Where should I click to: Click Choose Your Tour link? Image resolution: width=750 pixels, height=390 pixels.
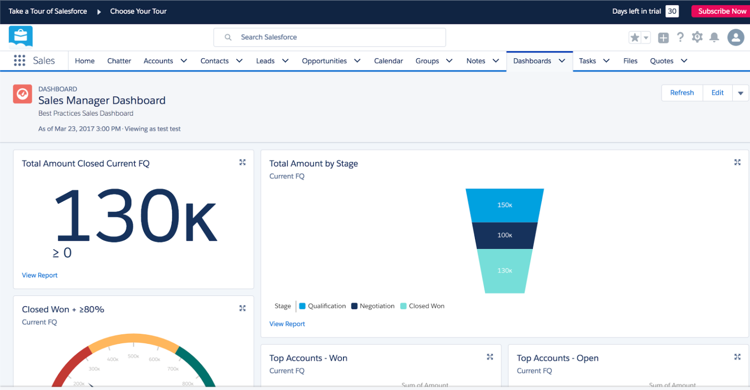(x=138, y=11)
